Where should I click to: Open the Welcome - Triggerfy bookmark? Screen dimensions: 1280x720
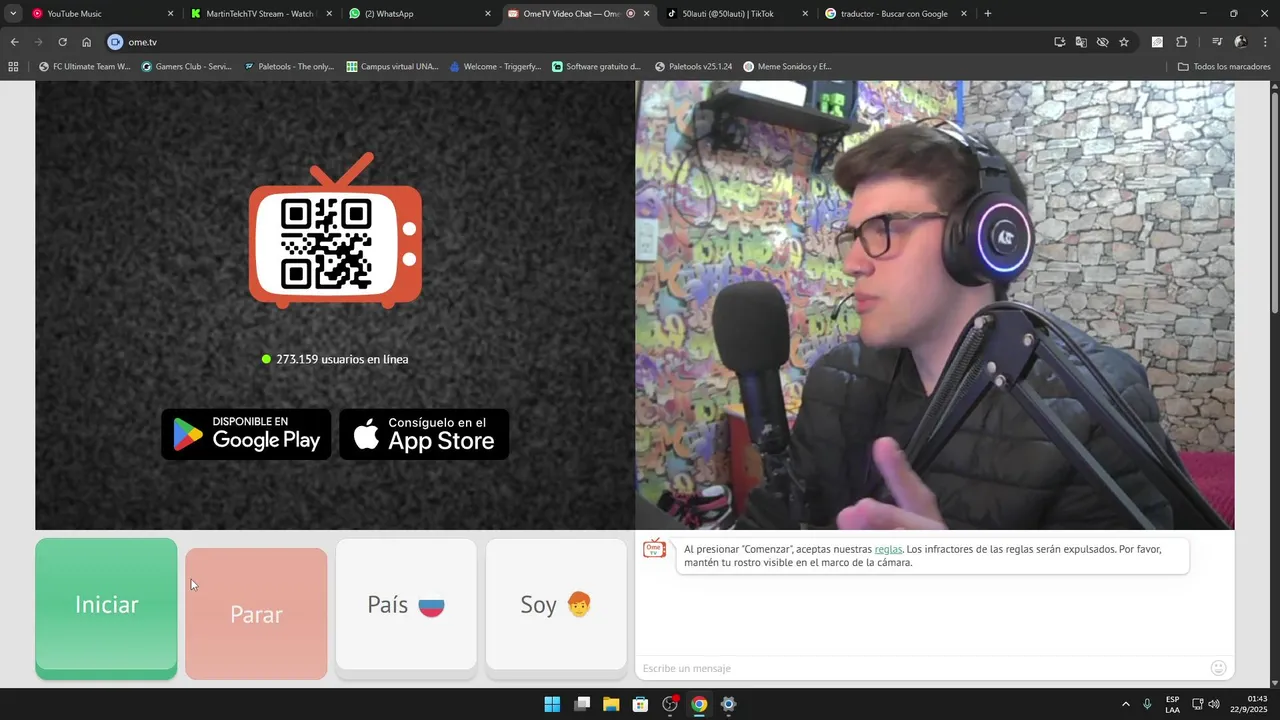(495, 67)
